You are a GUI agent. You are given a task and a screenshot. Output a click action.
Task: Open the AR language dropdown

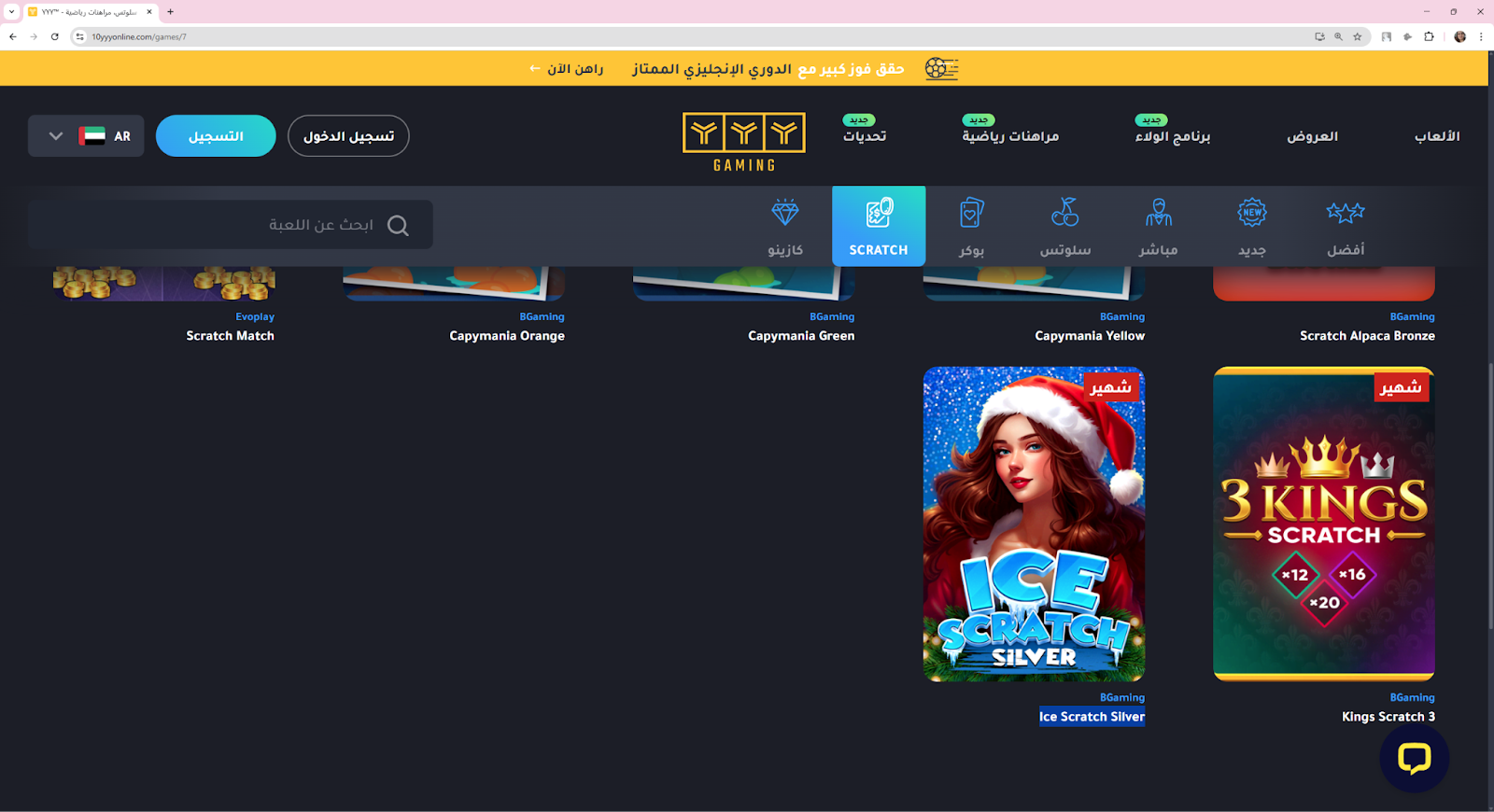(x=86, y=135)
